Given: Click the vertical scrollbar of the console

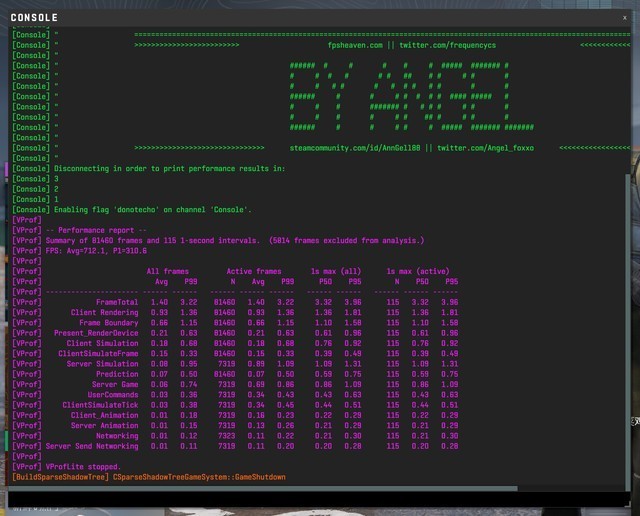Looking at the screenshot, I should [x=627, y=331].
